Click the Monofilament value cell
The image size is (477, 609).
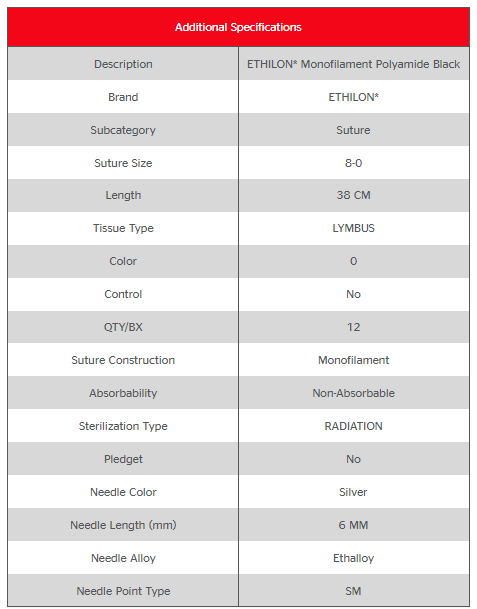pyautogui.click(x=354, y=360)
